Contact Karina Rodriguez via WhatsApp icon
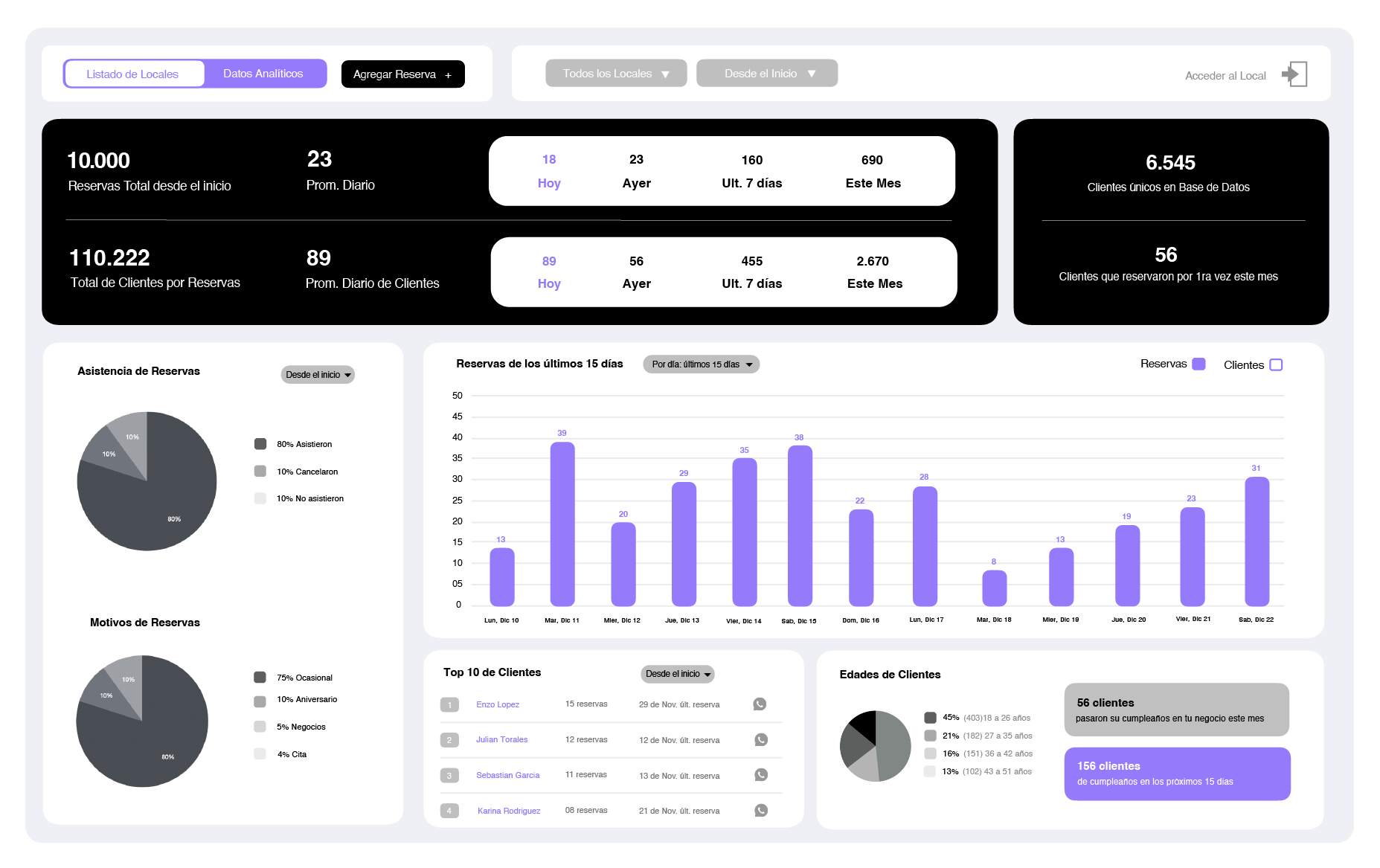This screenshot has width=1380, height=868. [760, 811]
